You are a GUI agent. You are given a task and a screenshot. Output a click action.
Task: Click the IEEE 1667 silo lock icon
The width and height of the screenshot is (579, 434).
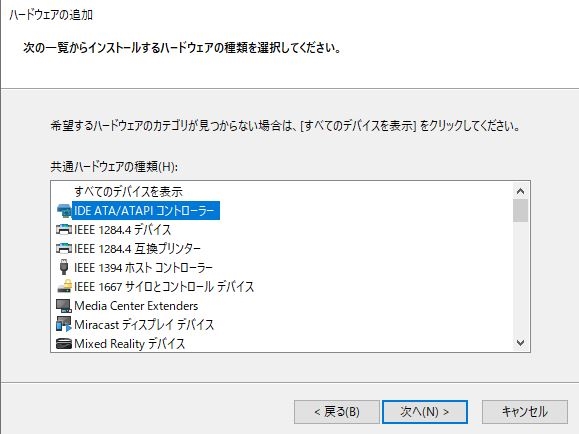(64, 286)
